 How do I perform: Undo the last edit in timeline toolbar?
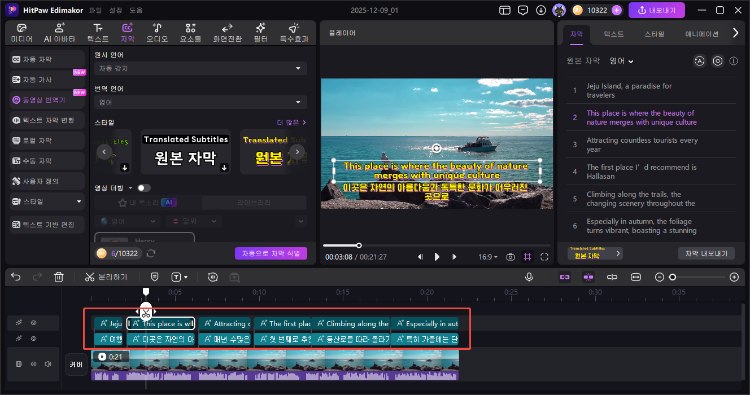[16, 277]
